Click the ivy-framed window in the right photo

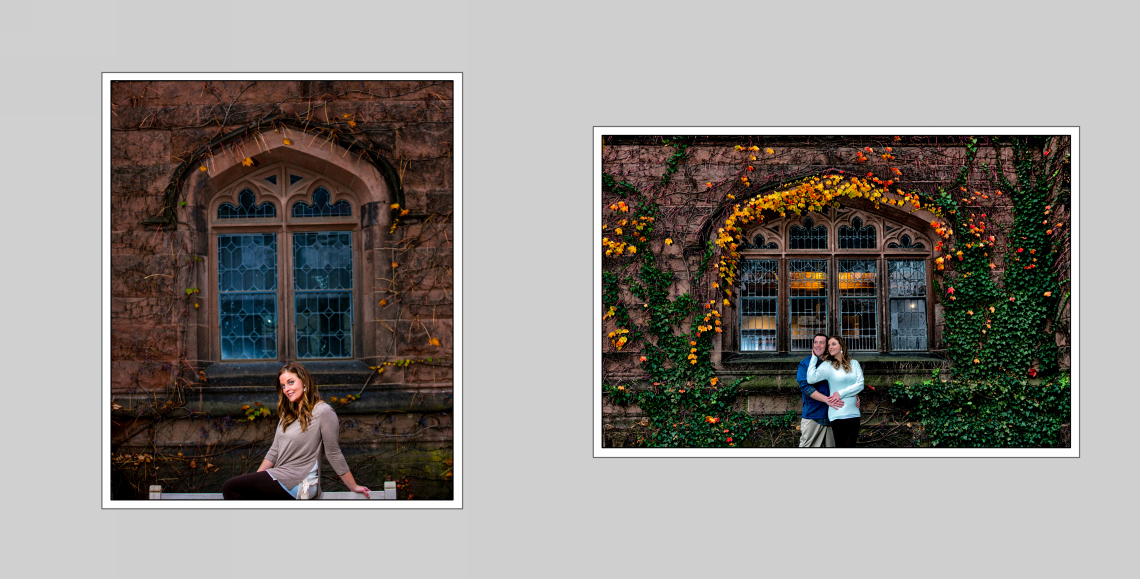834,290
